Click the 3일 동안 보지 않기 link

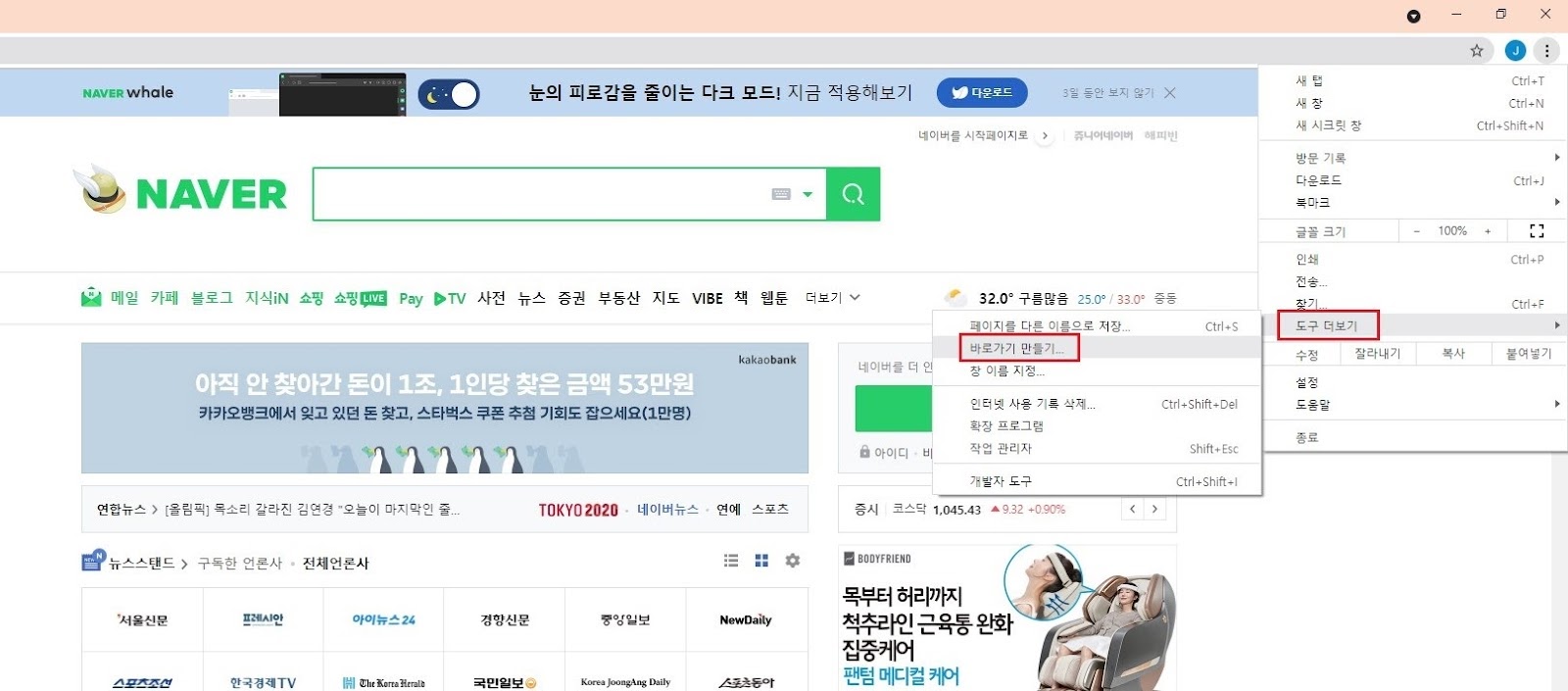click(1107, 93)
